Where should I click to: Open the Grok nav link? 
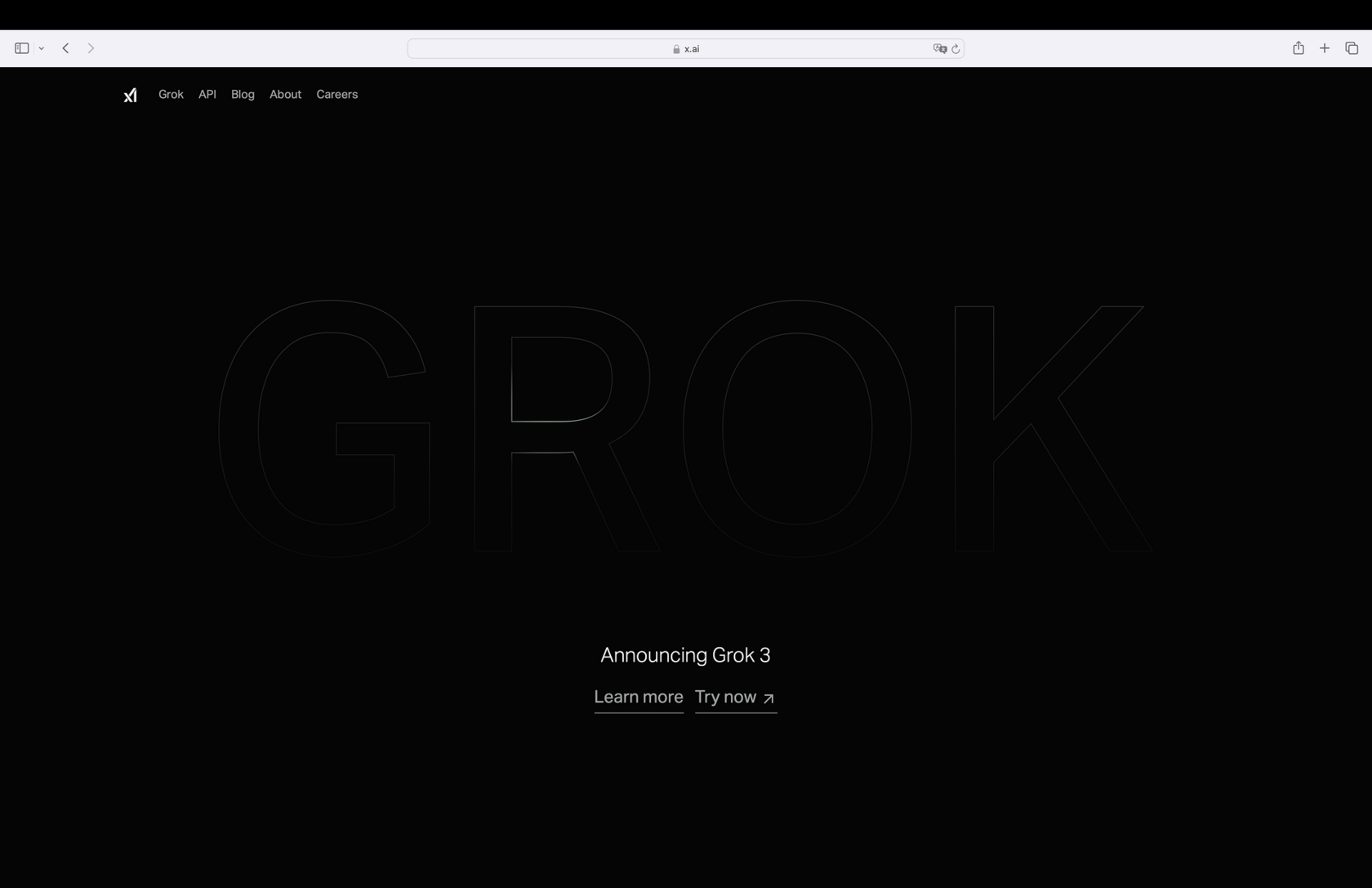[171, 95]
